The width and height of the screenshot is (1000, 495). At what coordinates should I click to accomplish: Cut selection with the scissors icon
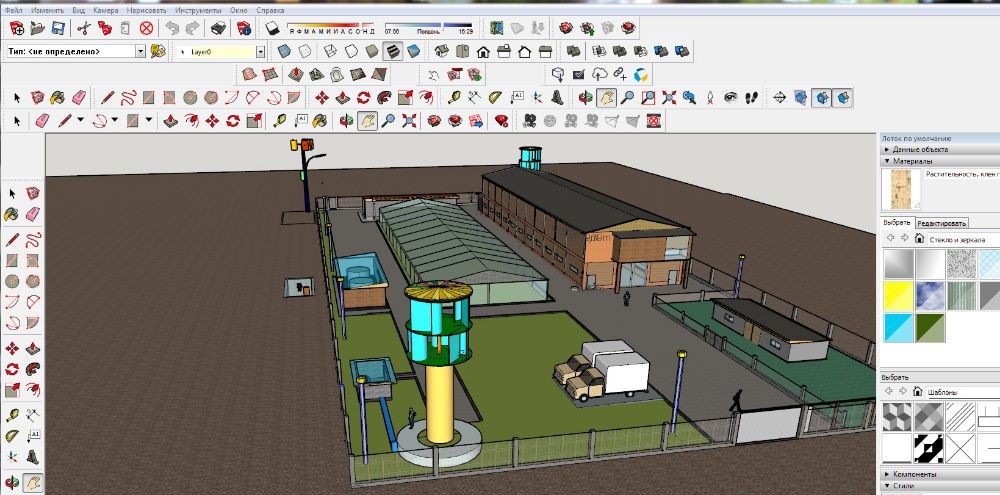(85, 28)
